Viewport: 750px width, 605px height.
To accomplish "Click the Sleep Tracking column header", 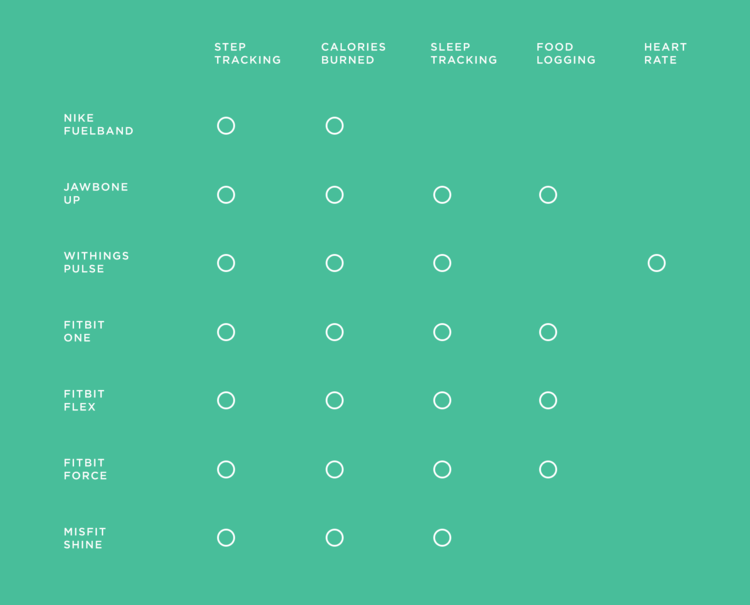I will pos(463,54).
